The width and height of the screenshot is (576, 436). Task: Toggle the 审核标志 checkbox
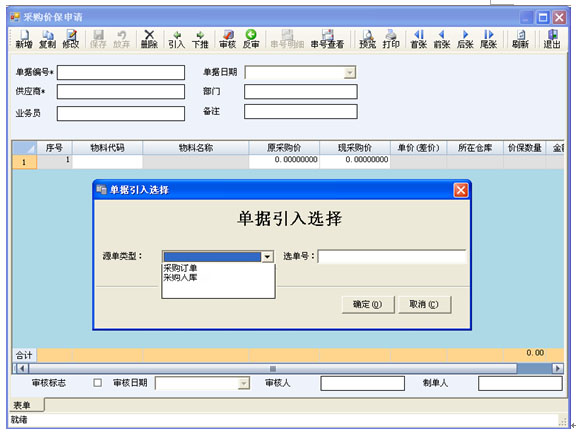[x=97, y=383]
